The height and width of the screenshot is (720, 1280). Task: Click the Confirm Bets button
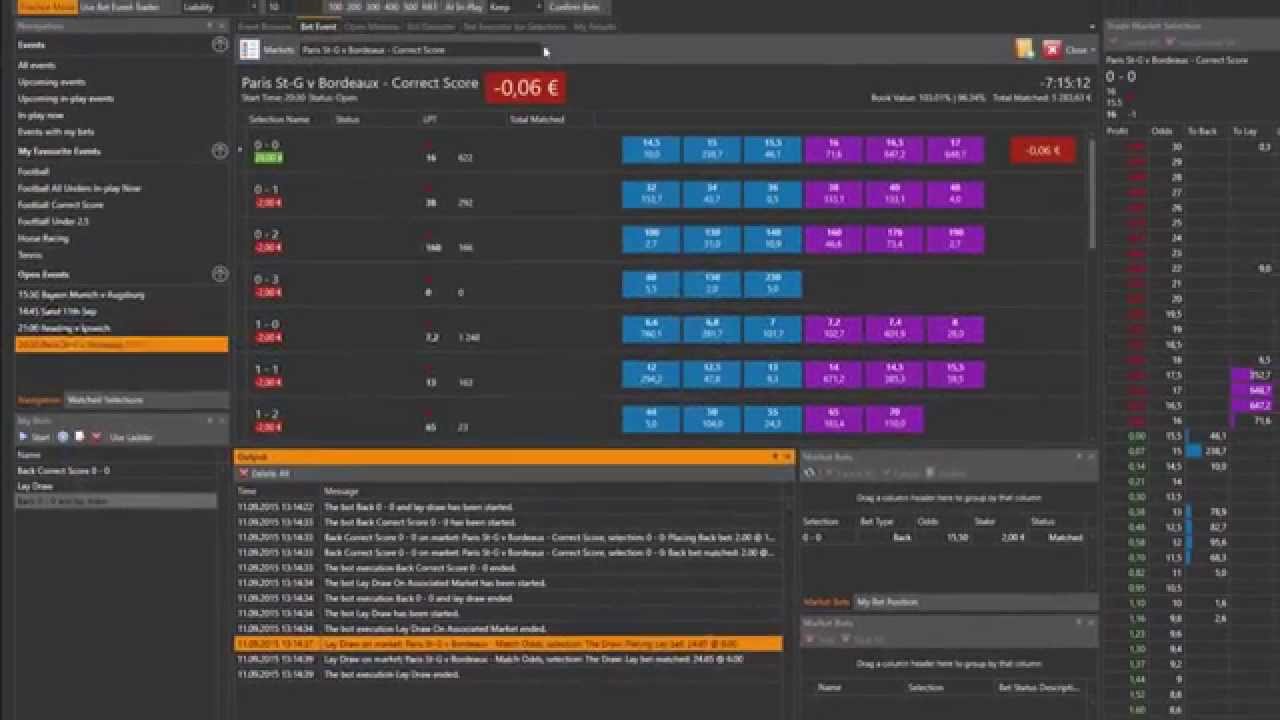[x=574, y=6]
